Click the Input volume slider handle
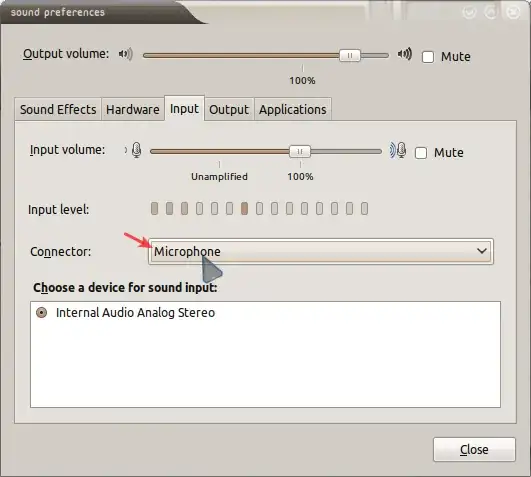 click(x=300, y=151)
